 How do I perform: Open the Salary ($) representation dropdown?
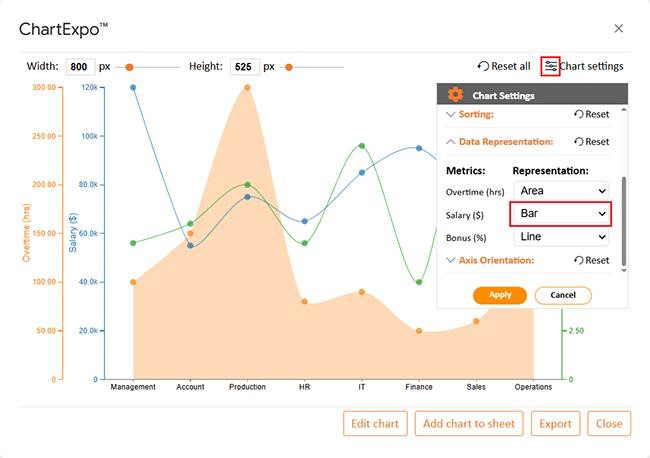point(561,214)
